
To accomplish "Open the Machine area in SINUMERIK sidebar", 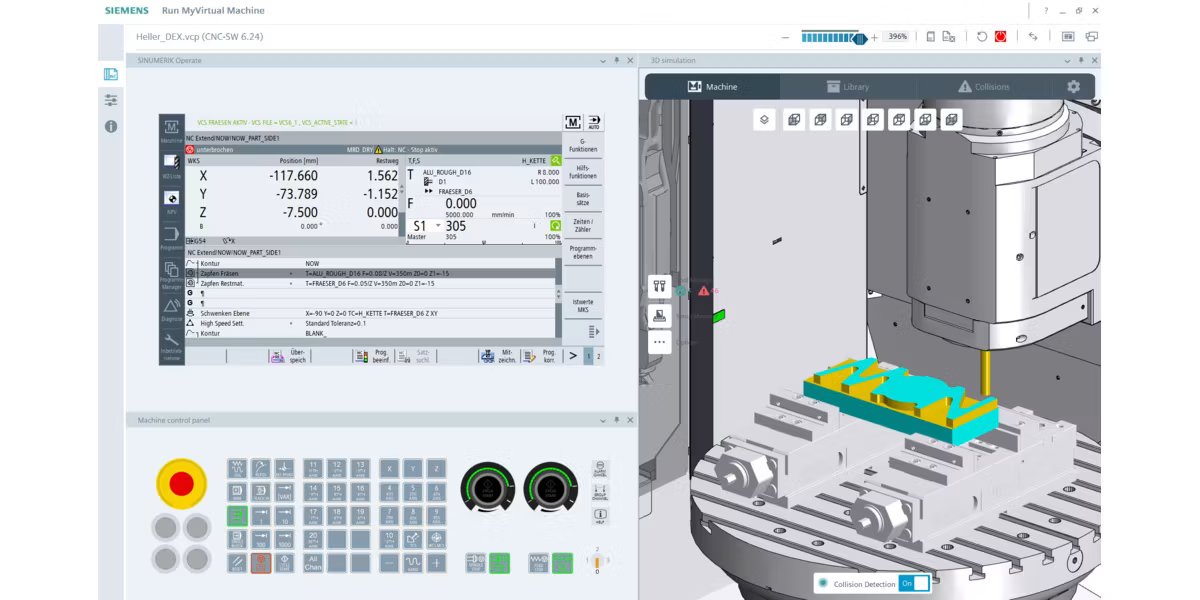I will pos(171,132).
